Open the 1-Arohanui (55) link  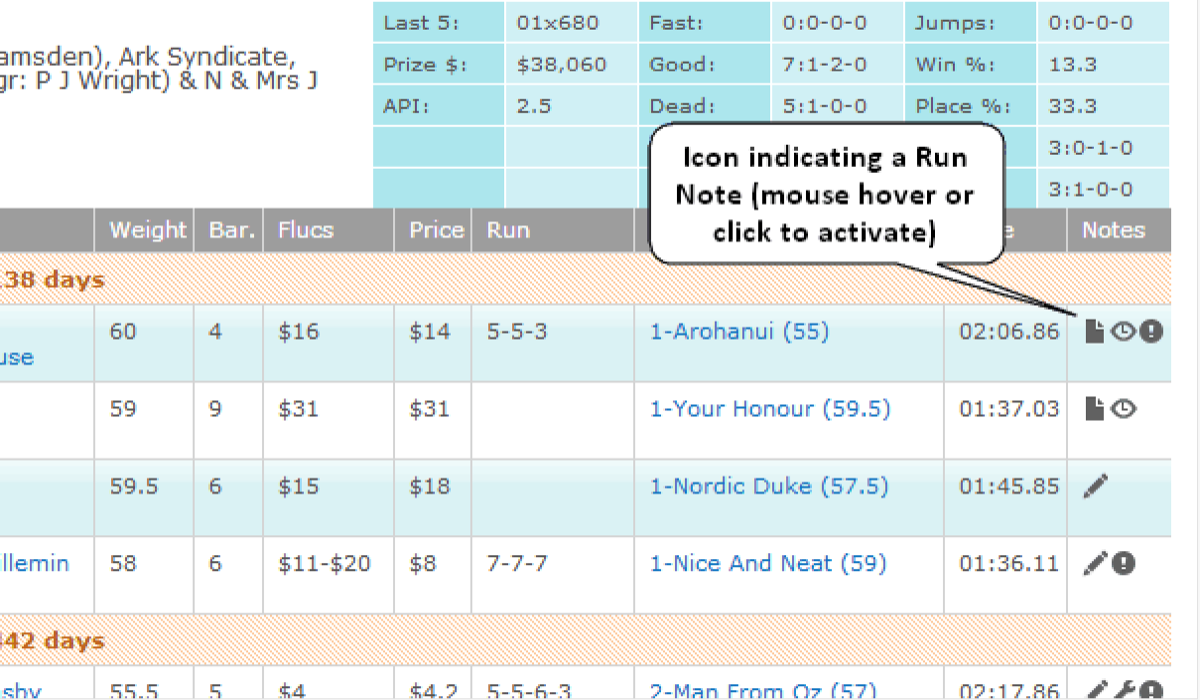(739, 332)
